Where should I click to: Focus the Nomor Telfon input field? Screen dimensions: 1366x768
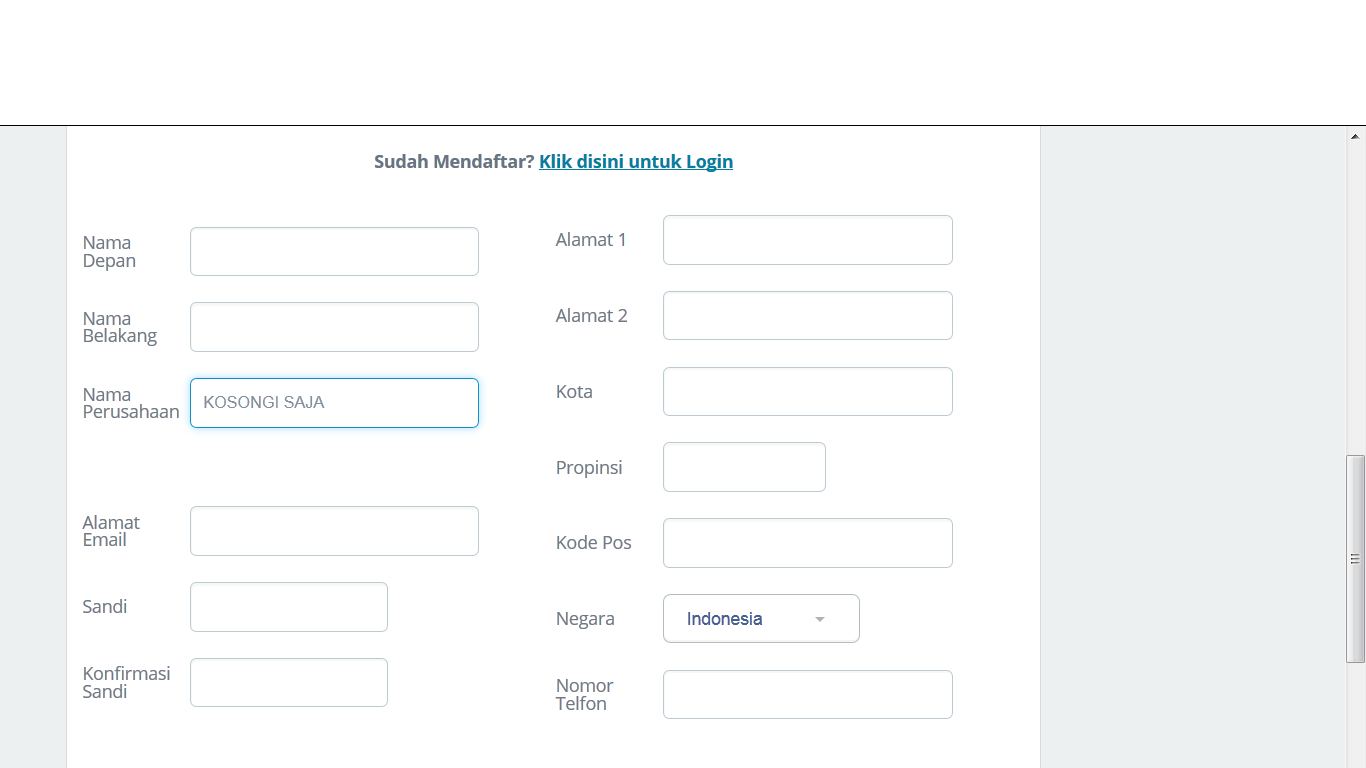tap(807, 695)
